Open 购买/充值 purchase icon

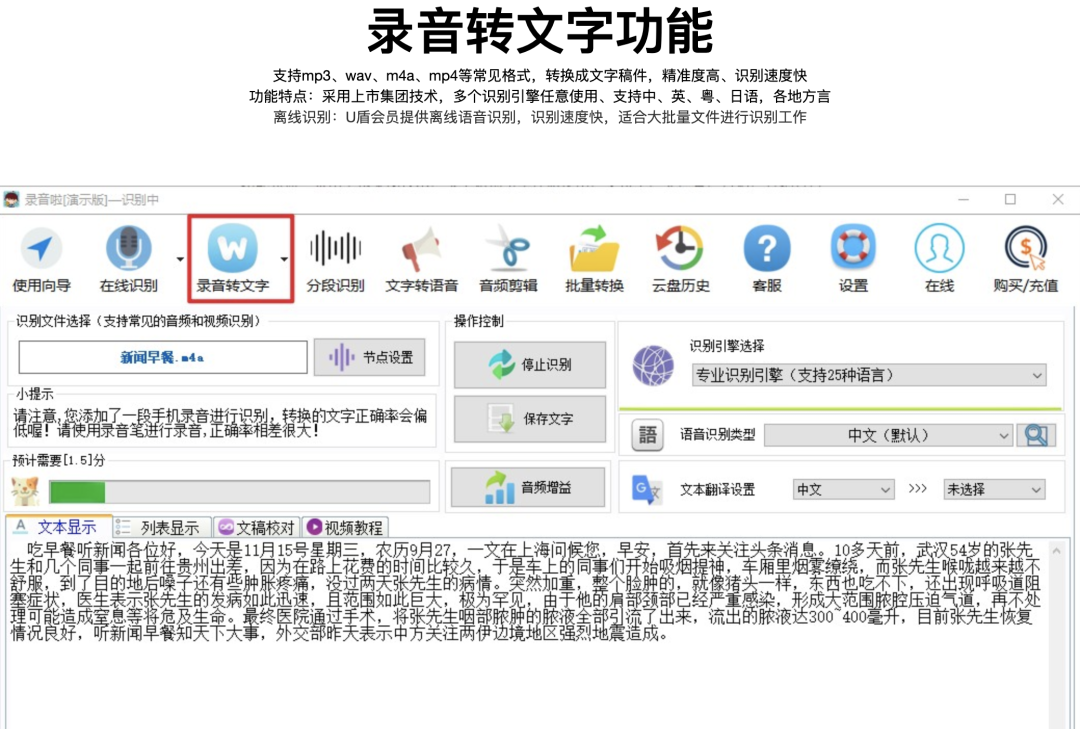pos(1026,260)
